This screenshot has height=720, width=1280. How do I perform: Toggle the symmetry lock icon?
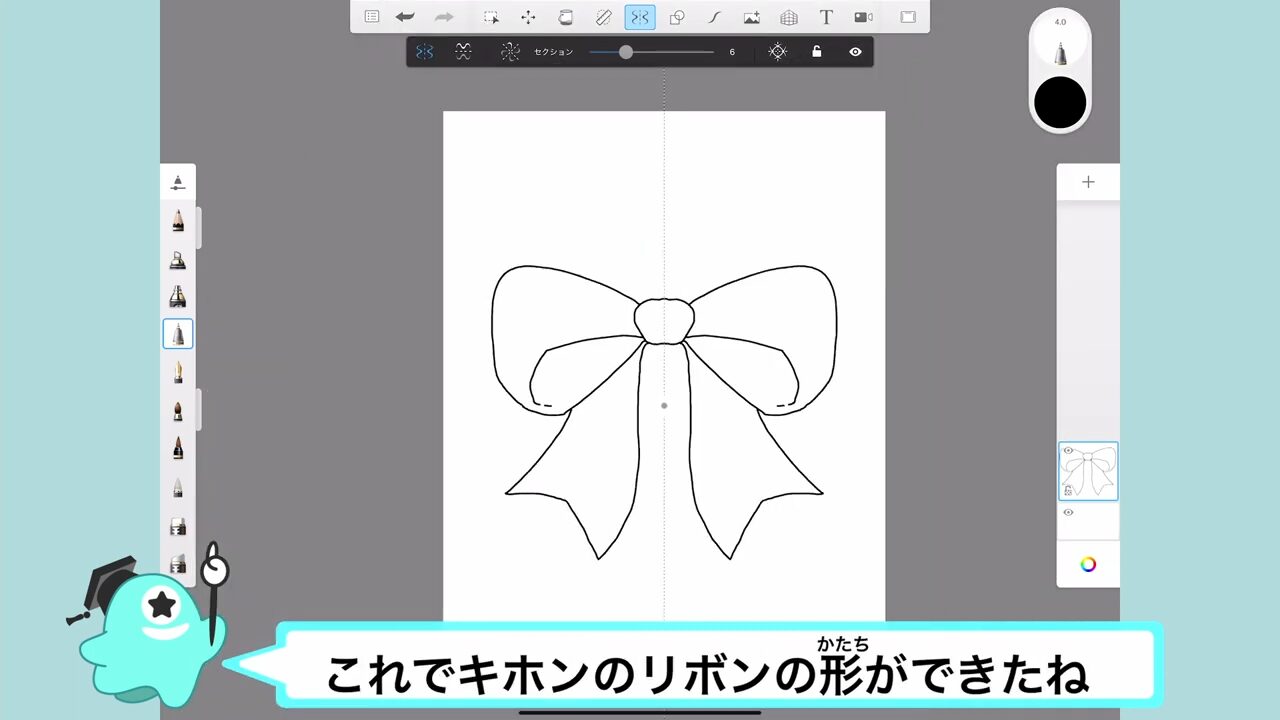point(817,52)
